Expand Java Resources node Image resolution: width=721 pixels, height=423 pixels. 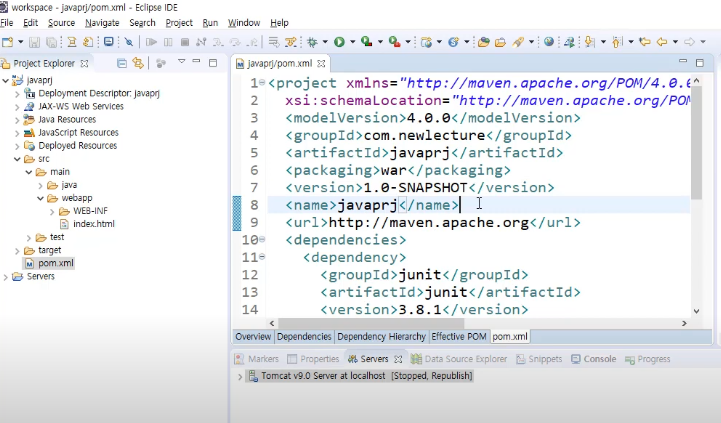coord(17,120)
